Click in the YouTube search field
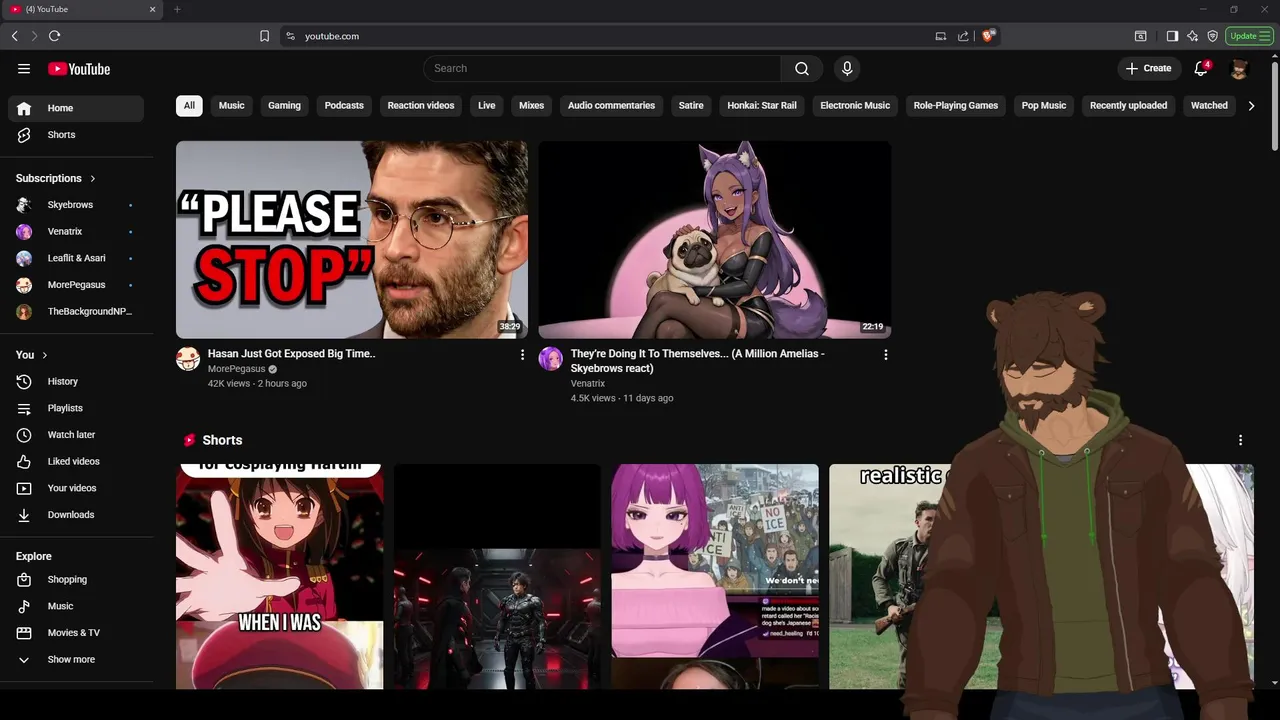This screenshot has height=720, width=1280. click(602, 68)
